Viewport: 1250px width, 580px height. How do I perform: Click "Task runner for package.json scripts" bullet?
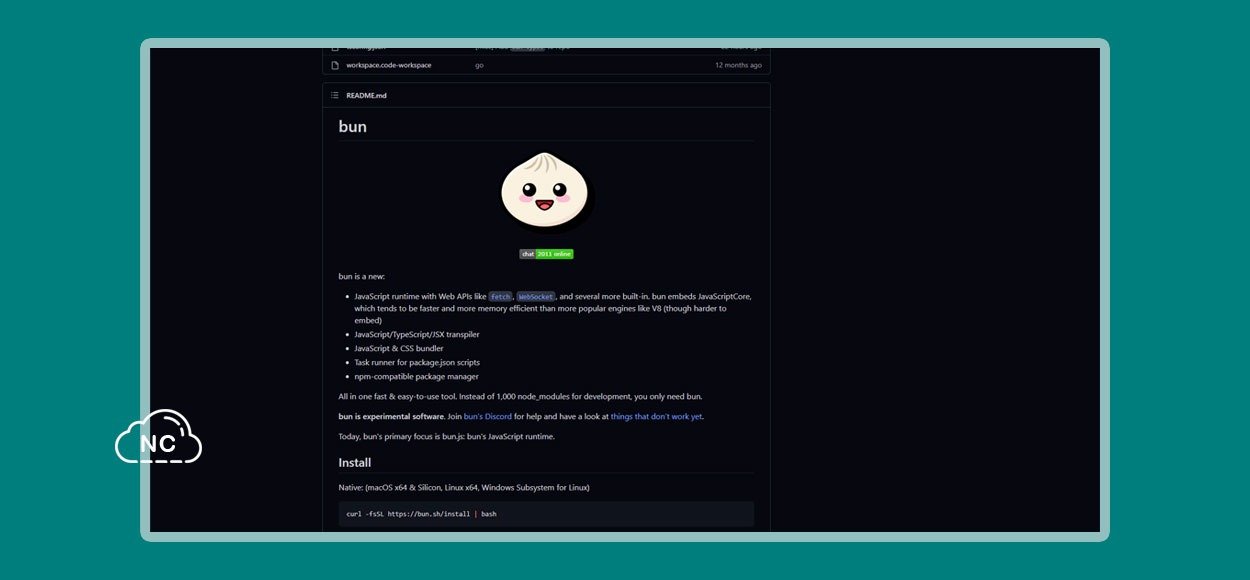tap(417, 362)
